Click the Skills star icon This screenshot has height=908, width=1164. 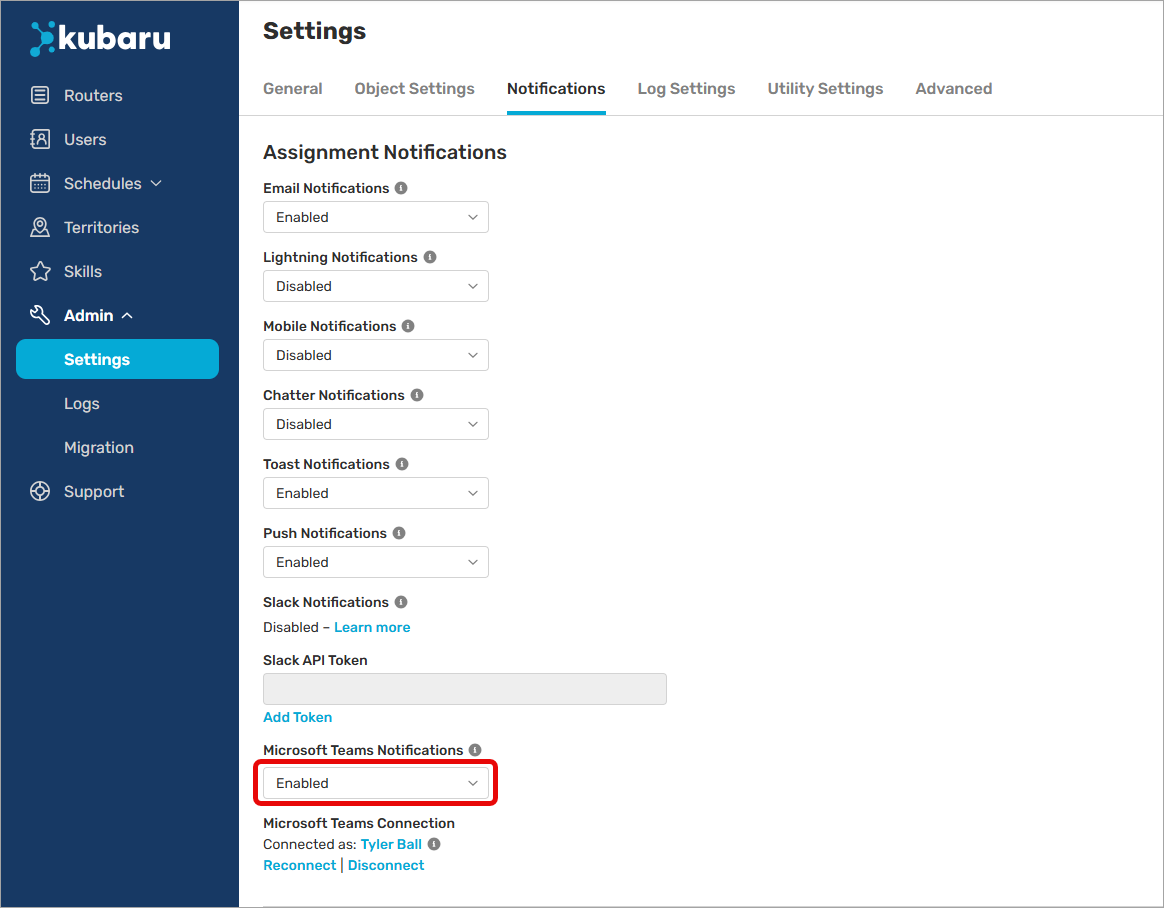[40, 272]
